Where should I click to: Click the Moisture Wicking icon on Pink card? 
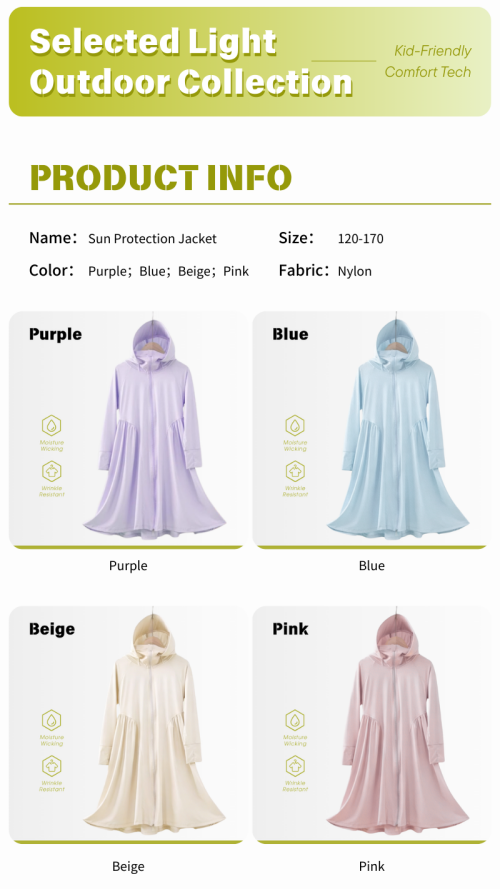tap(295, 721)
